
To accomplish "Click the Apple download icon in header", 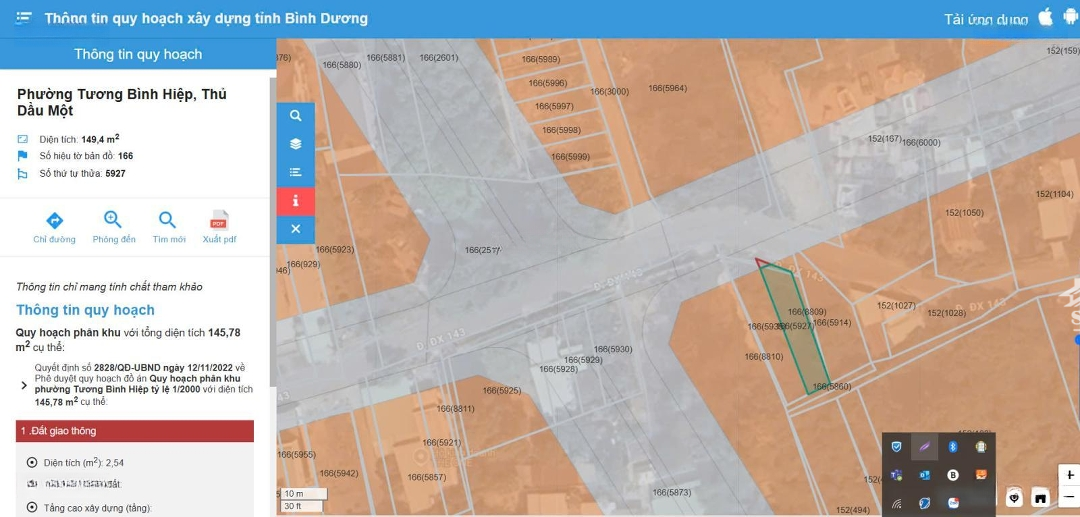I will (1045, 18).
